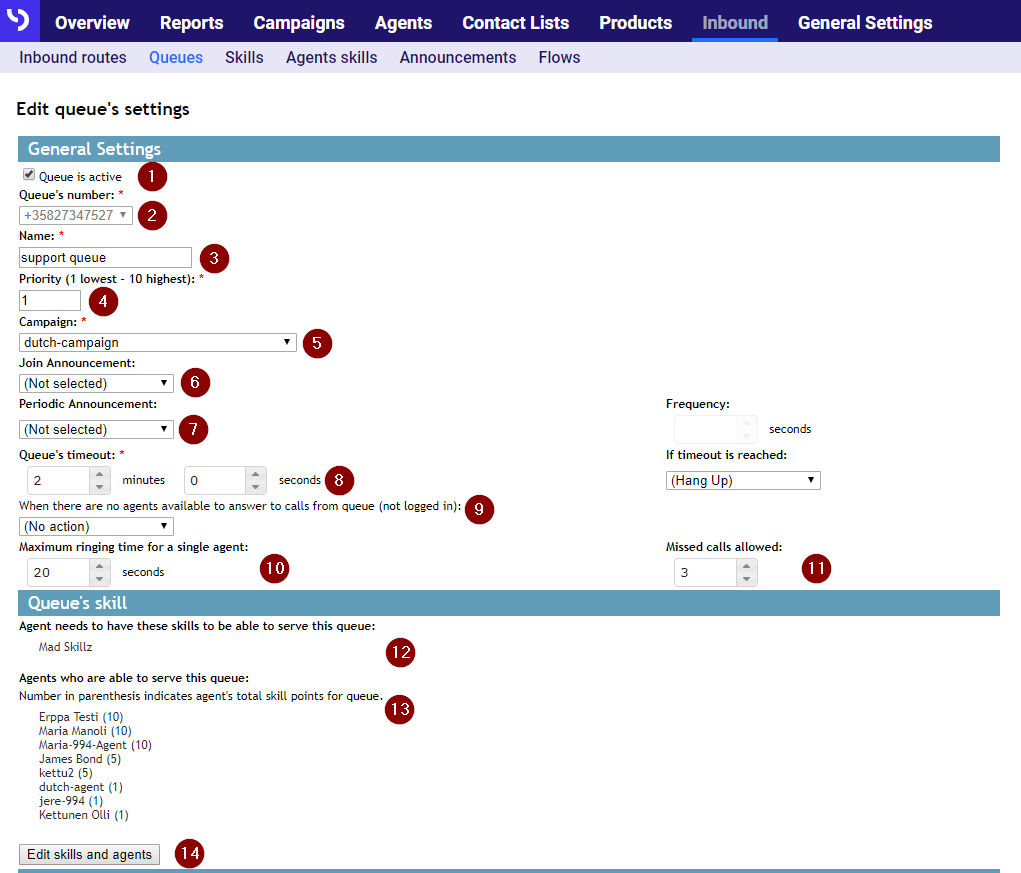Image resolution: width=1021 pixels, height=873 pixels.
Task: Open the Campaigns menu
Action: point(299,23)
